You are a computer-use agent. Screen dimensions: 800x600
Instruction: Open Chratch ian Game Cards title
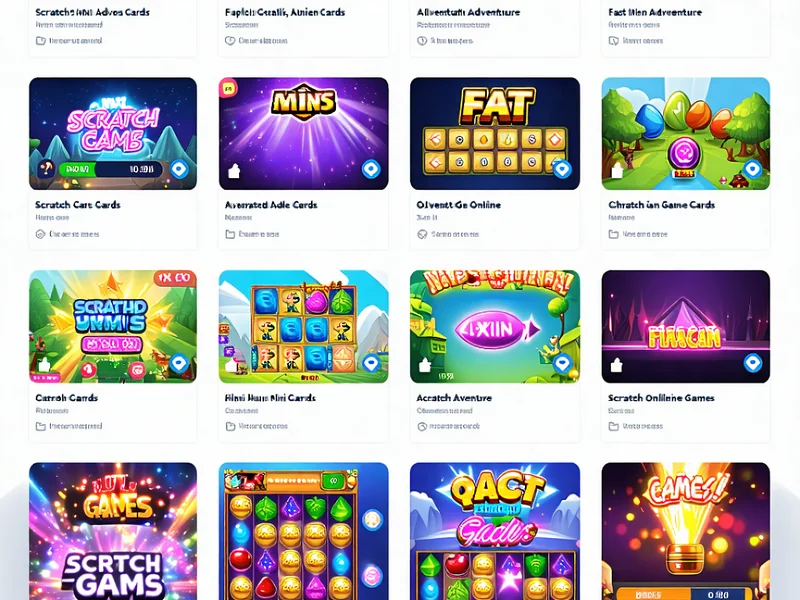coord(661,205)
